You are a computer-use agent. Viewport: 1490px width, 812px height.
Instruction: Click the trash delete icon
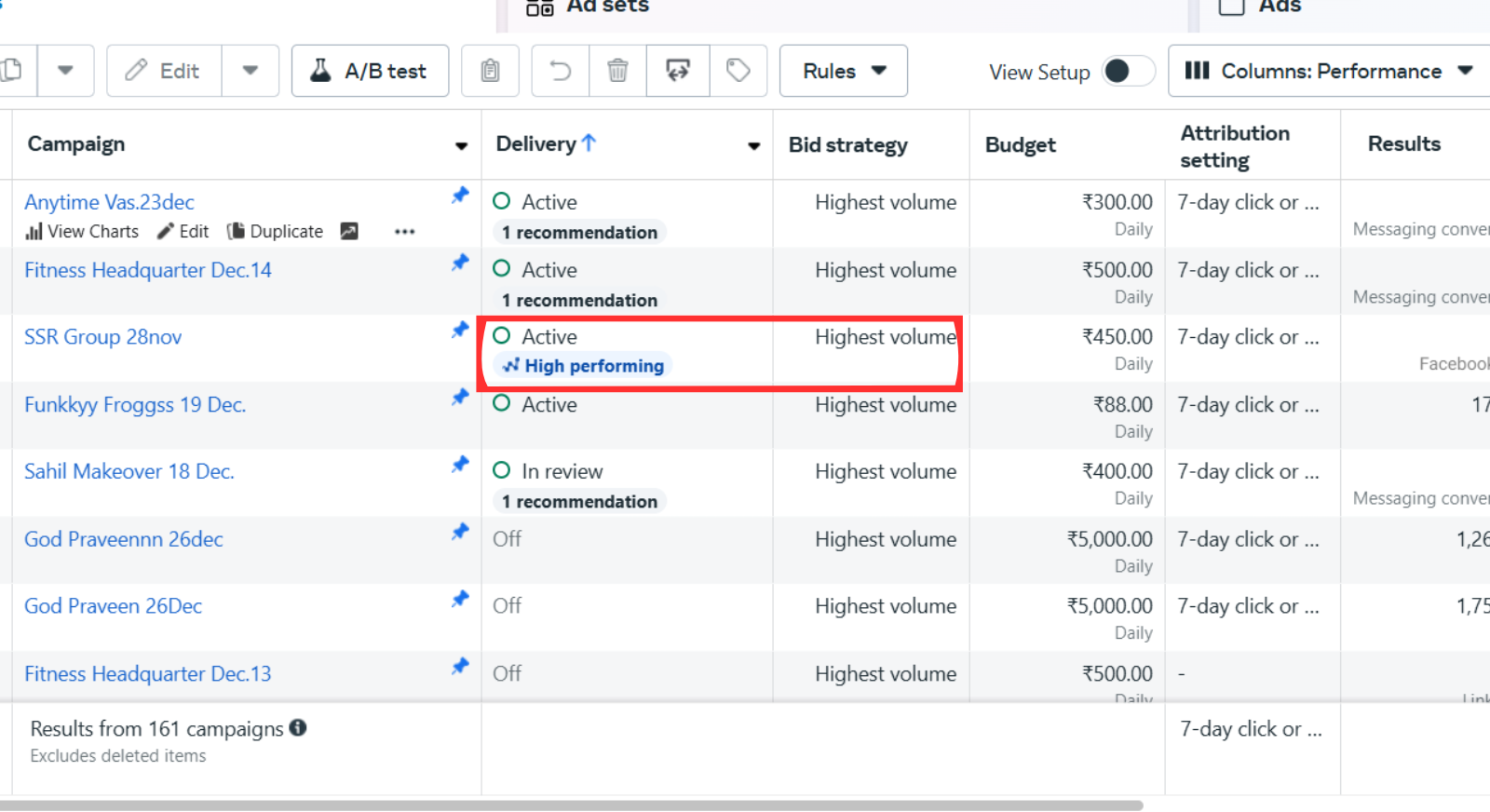coord(617,71)
